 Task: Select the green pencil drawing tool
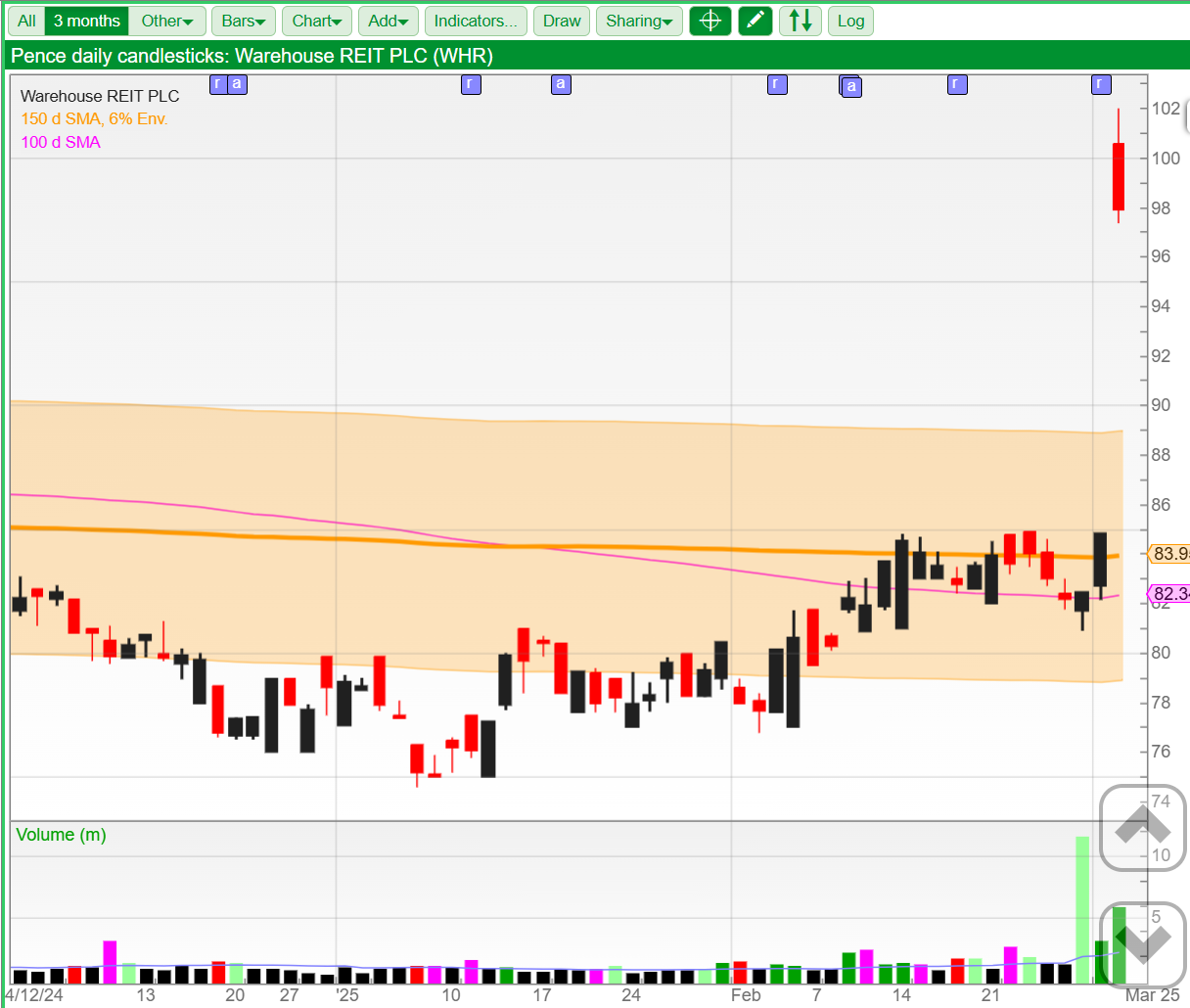click(755, 21)
